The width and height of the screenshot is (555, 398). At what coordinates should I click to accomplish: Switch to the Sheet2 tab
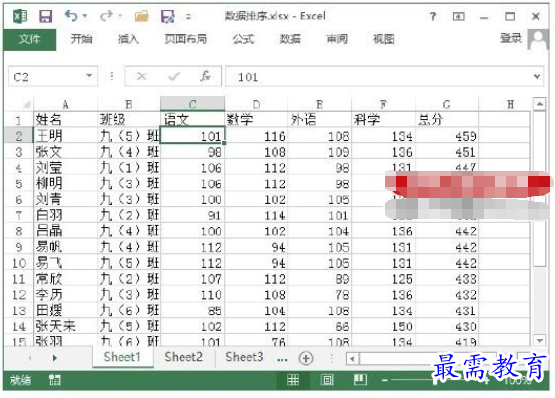tap(183, 357)
